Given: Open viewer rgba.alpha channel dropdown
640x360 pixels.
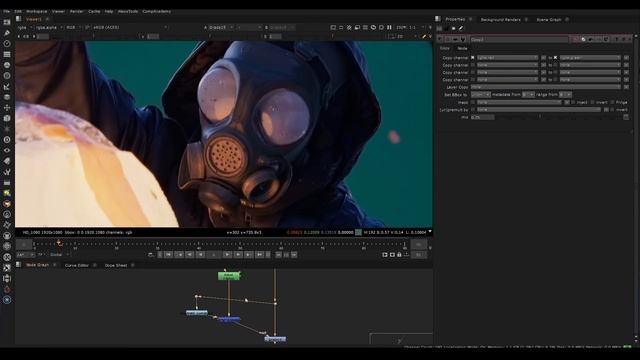Looking at the screenshot, I should 49,27.
